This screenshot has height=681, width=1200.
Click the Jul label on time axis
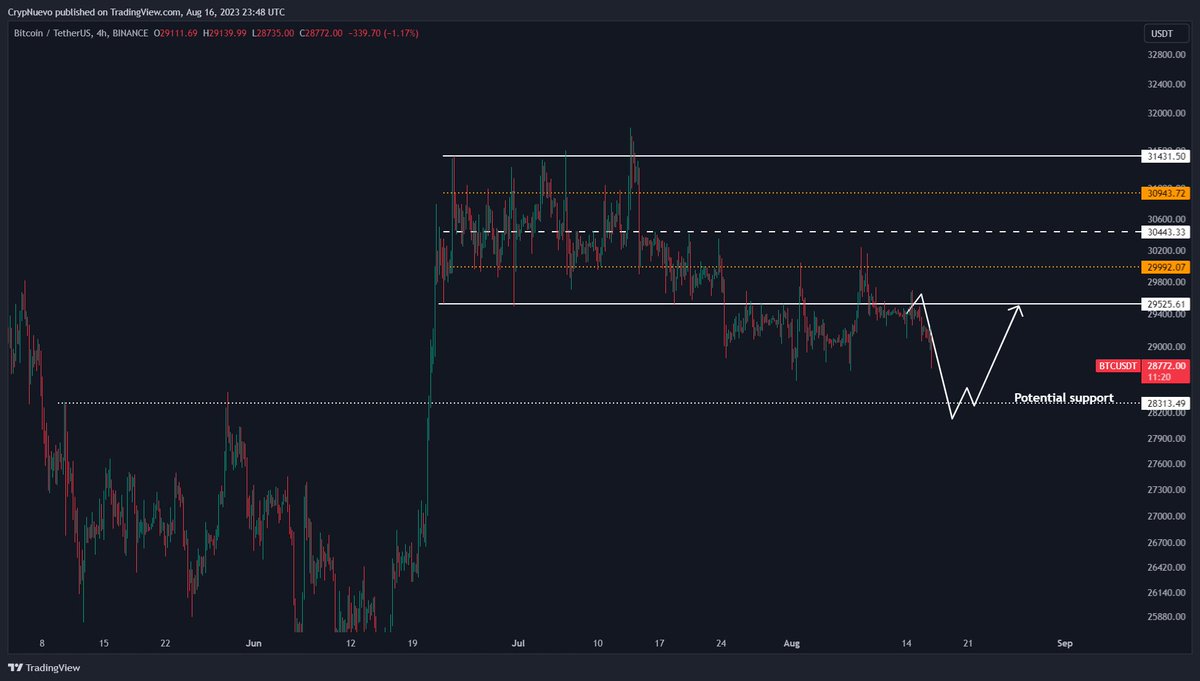click(518, 643)
